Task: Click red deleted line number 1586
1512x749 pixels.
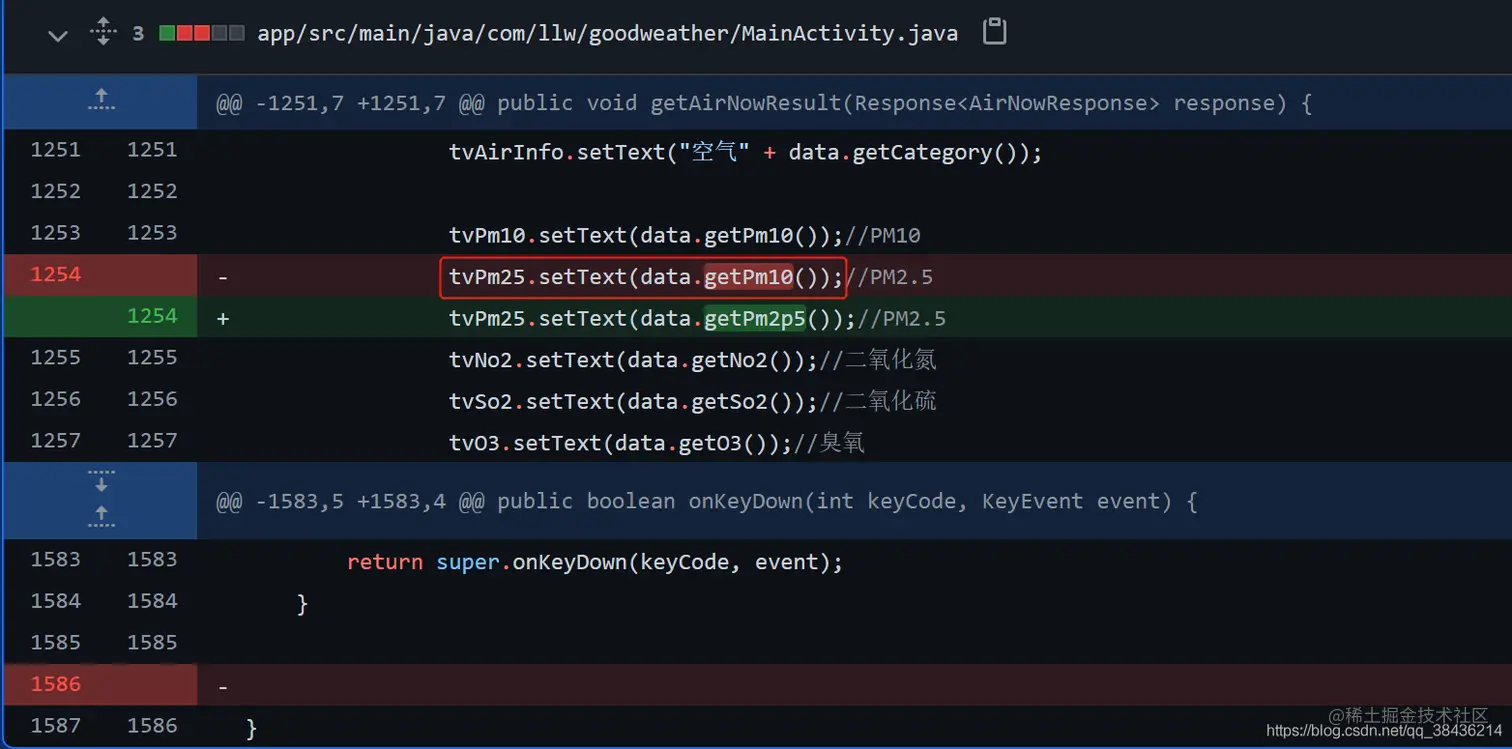Action: pos(55,684)
